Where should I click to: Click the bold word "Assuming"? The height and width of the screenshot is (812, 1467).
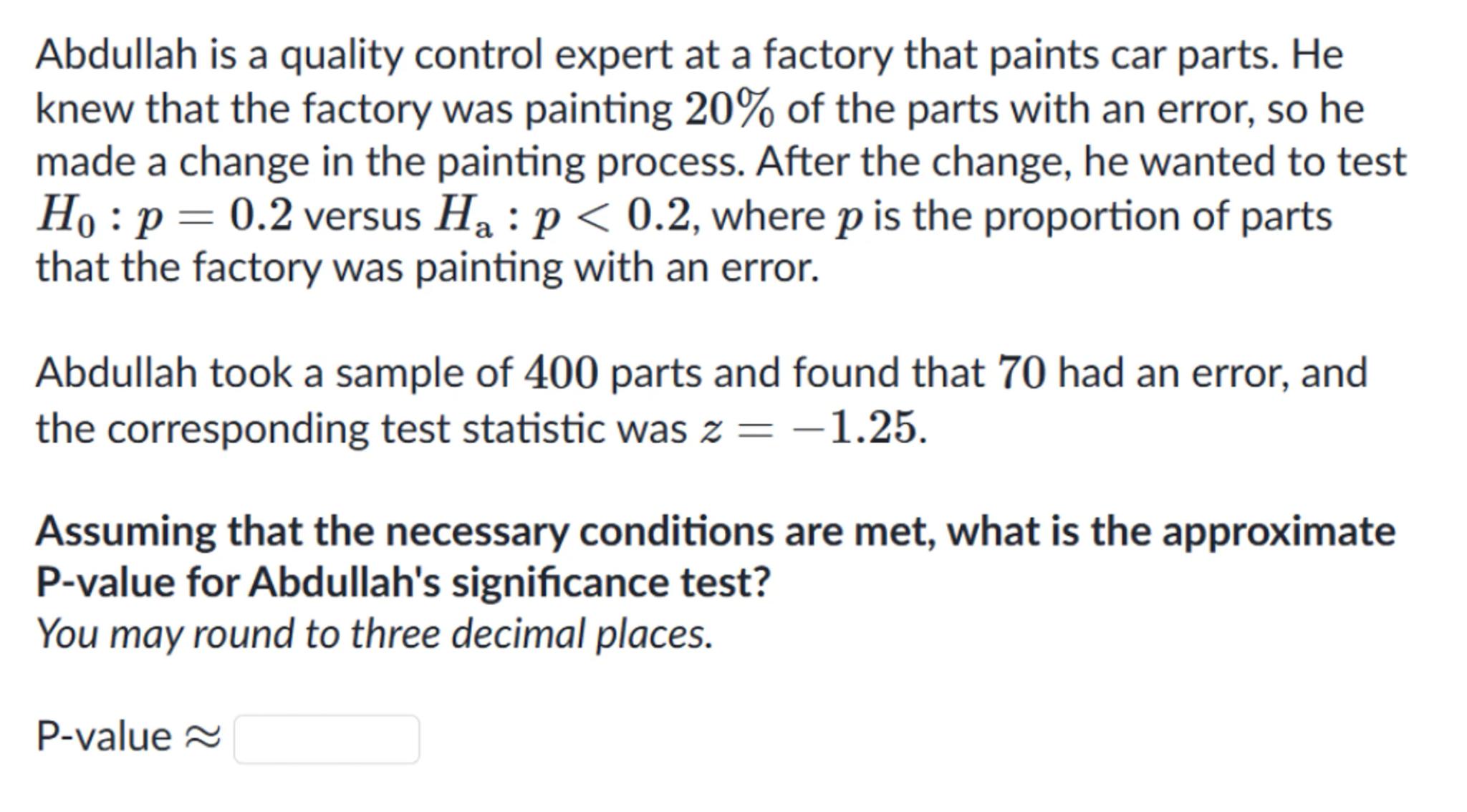click(126, 533)
